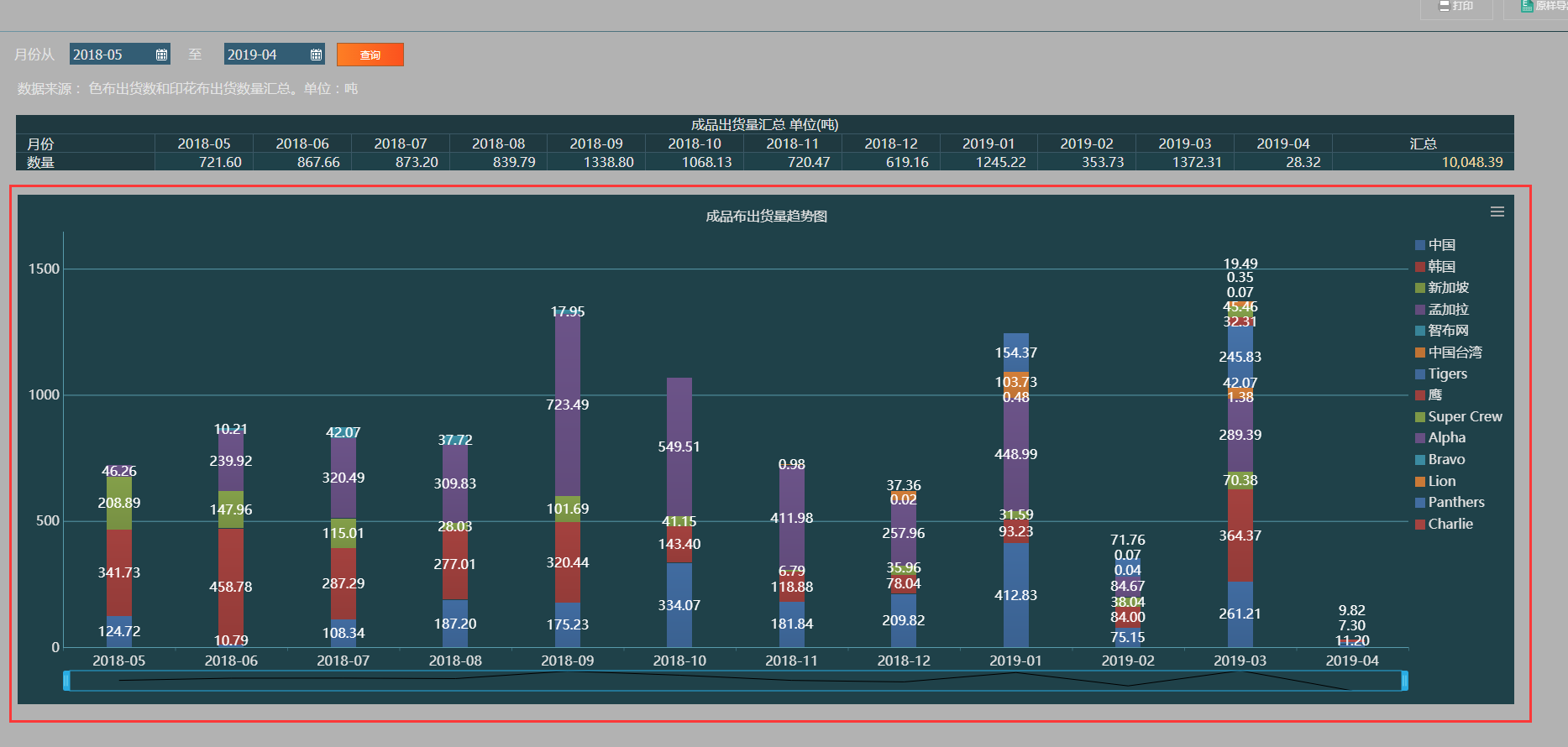Select the 1068.13 table cell

tap(695, 162)
